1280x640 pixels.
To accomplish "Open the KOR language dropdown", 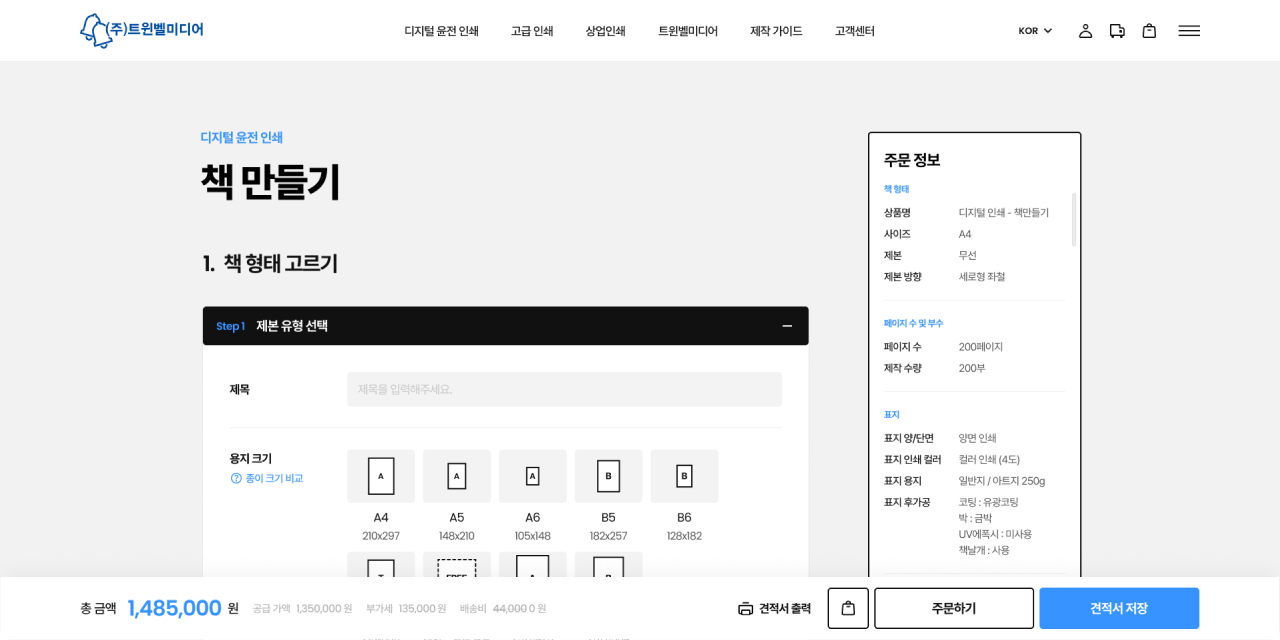I will [x=1035, y=31].
